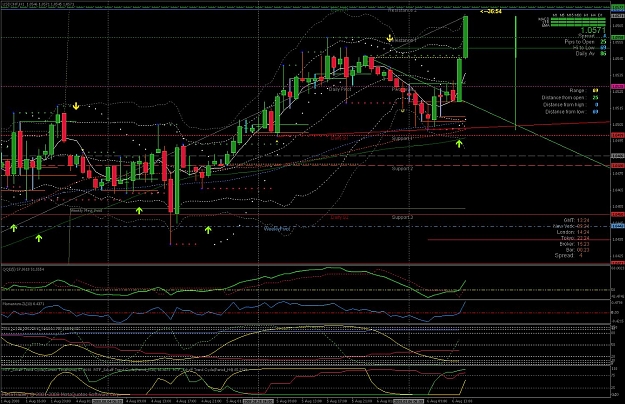The height and width of the screenshot is (404, 625).
Task: Click the large green 1.0571 price readout
Action: point(593,30)
